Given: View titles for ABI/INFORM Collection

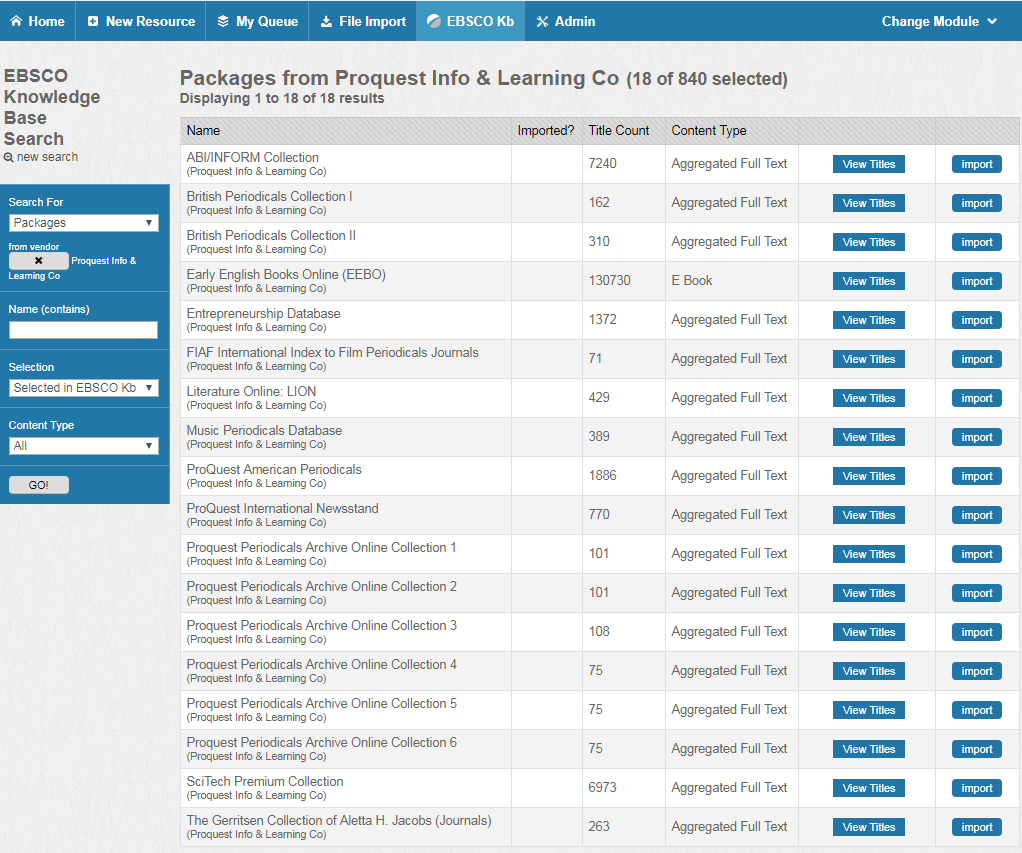Looking at the screenshot, I should point(868,164).
